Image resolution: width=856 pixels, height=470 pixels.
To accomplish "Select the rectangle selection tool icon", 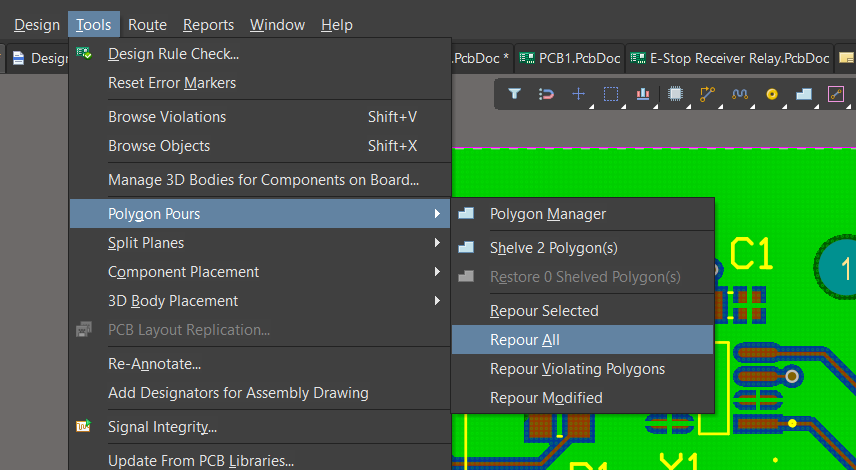I will tap(610, 94).
